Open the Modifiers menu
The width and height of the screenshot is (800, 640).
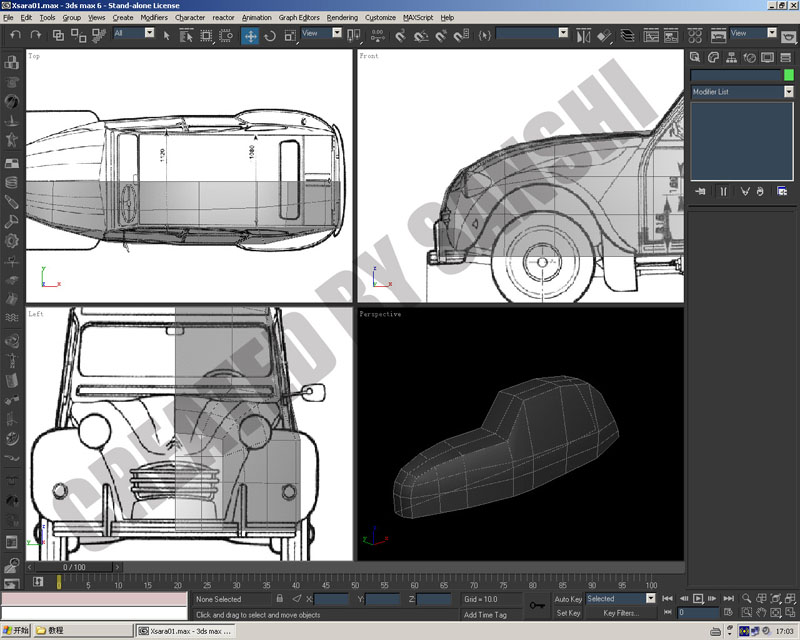154,17
